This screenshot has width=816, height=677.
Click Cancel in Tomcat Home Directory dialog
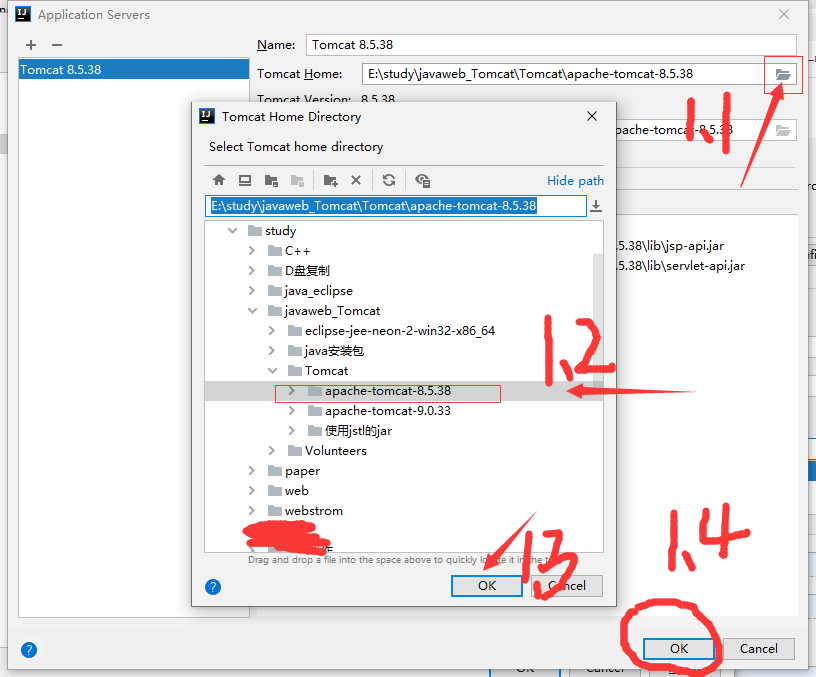coord(567,586)
